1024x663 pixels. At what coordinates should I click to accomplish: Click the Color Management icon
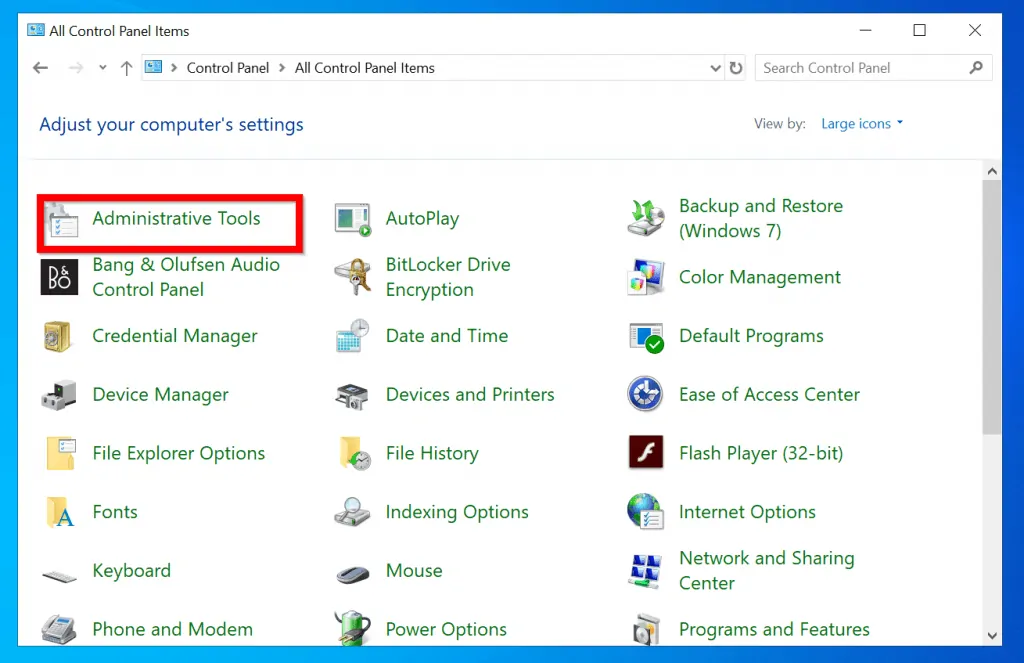646,277
